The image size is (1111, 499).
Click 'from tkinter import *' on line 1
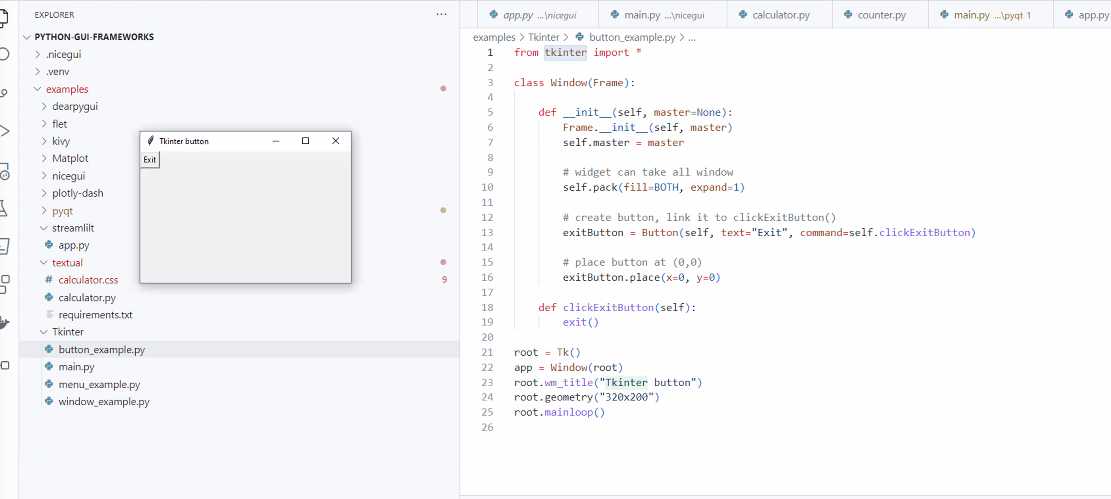[x=578, y=52]
